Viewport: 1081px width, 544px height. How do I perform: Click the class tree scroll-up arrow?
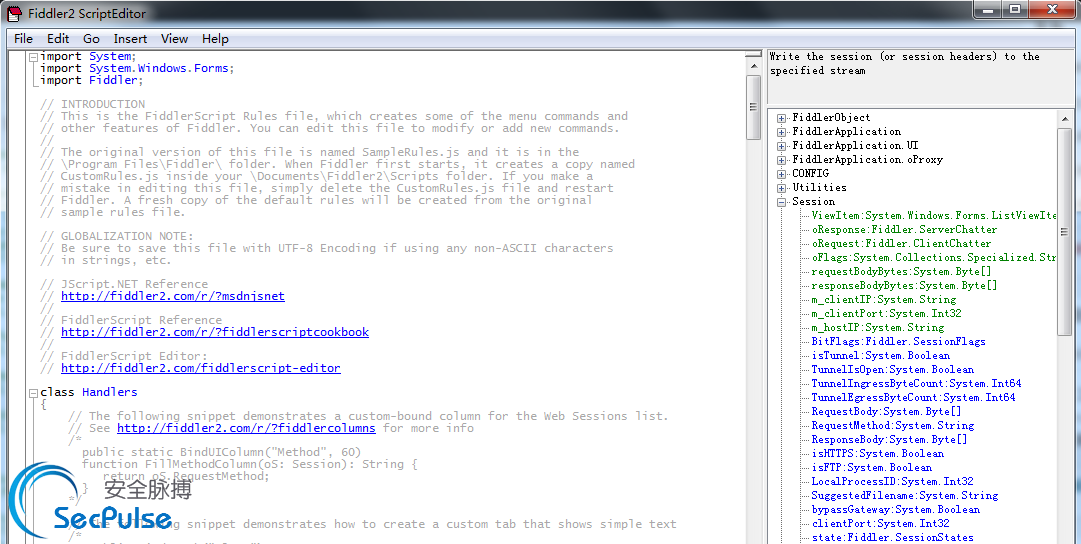coord(1064,118)
